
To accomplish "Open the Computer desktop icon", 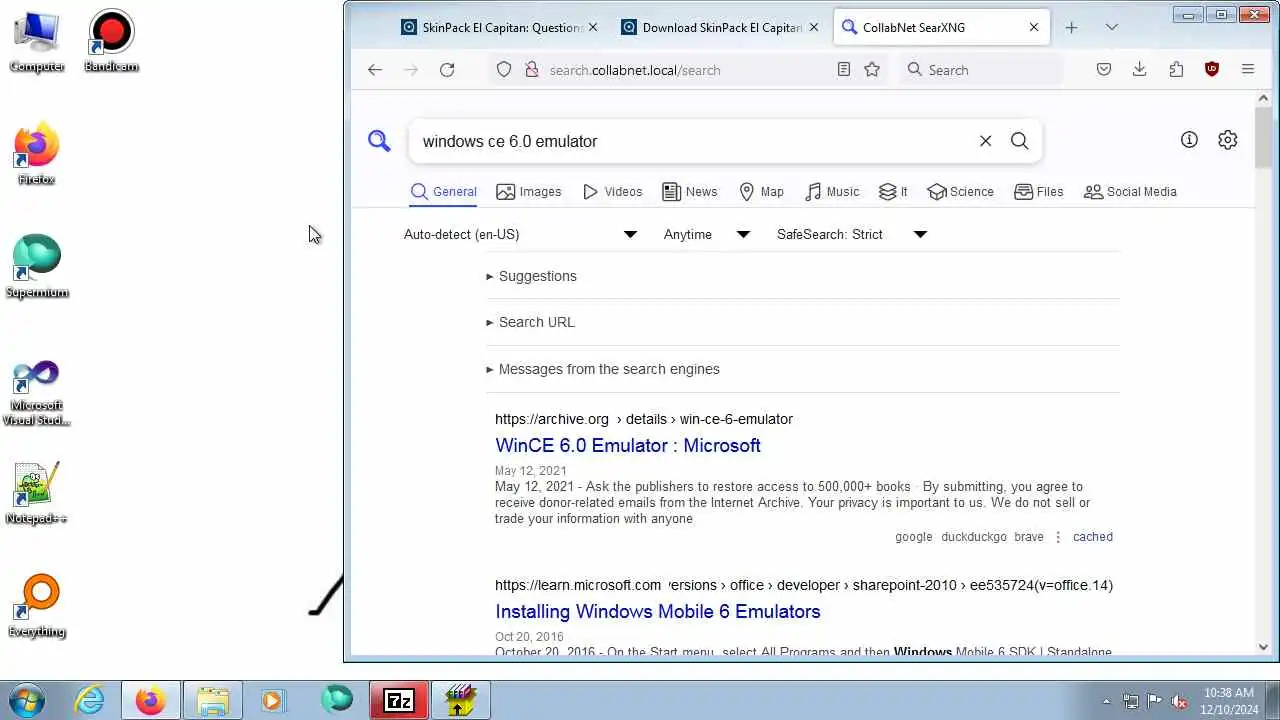I will tap(37, 42).
